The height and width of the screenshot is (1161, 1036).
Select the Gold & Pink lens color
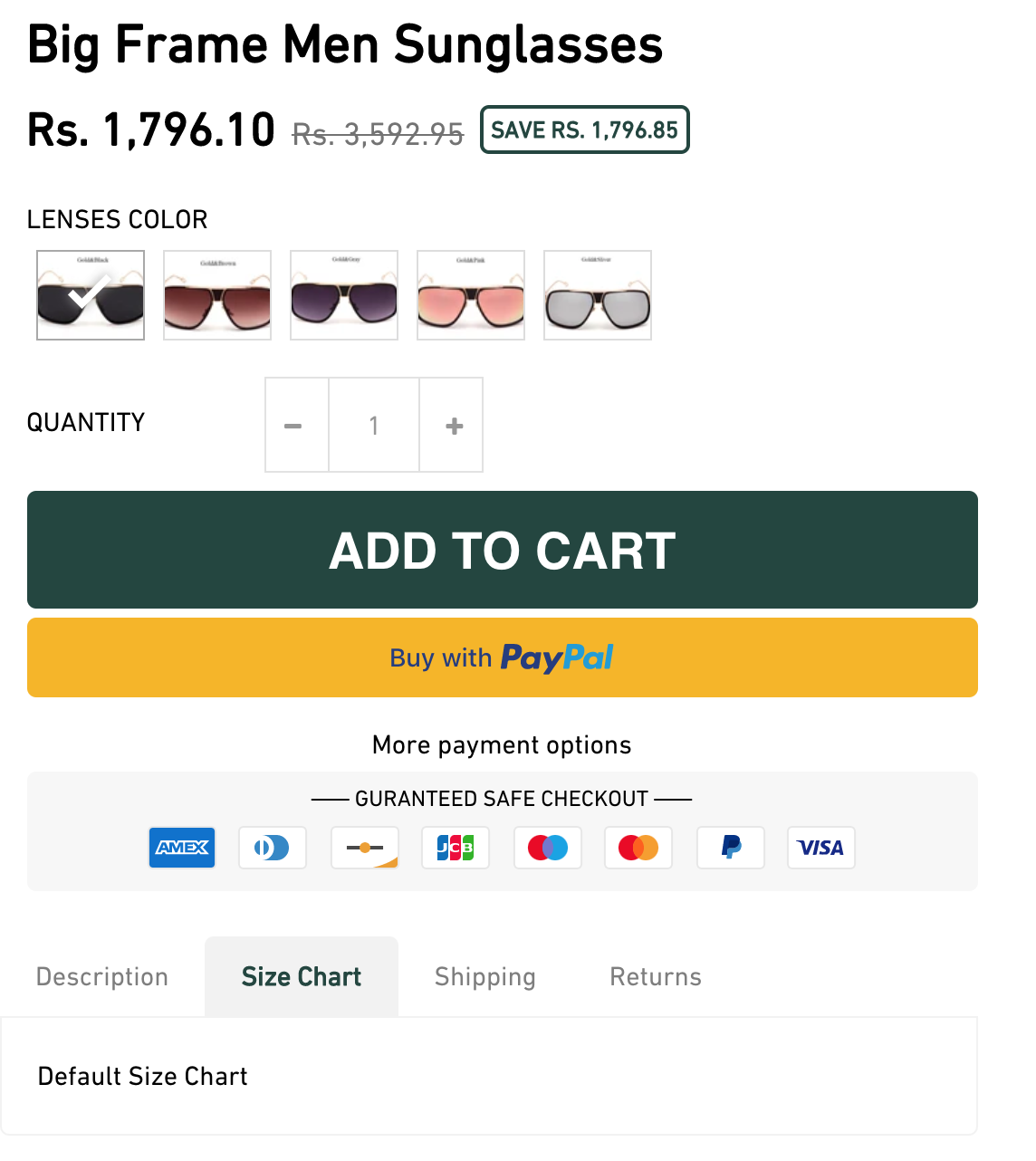[471, 295]
